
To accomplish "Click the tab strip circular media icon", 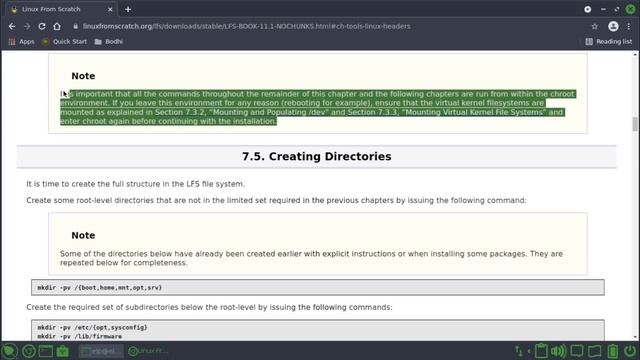I will point(587,9).
